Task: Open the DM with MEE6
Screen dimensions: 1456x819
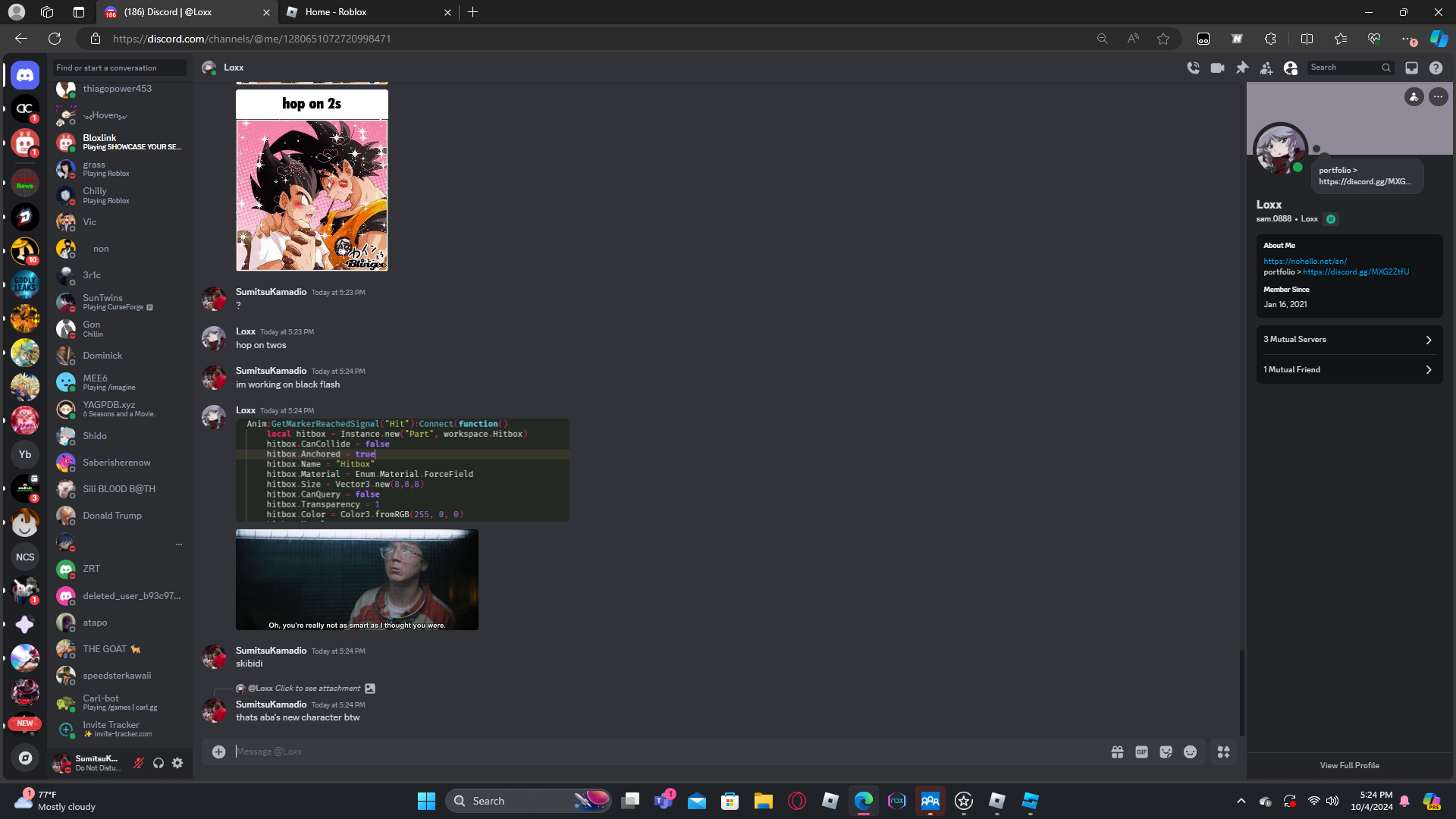Action: coord(119,381)
